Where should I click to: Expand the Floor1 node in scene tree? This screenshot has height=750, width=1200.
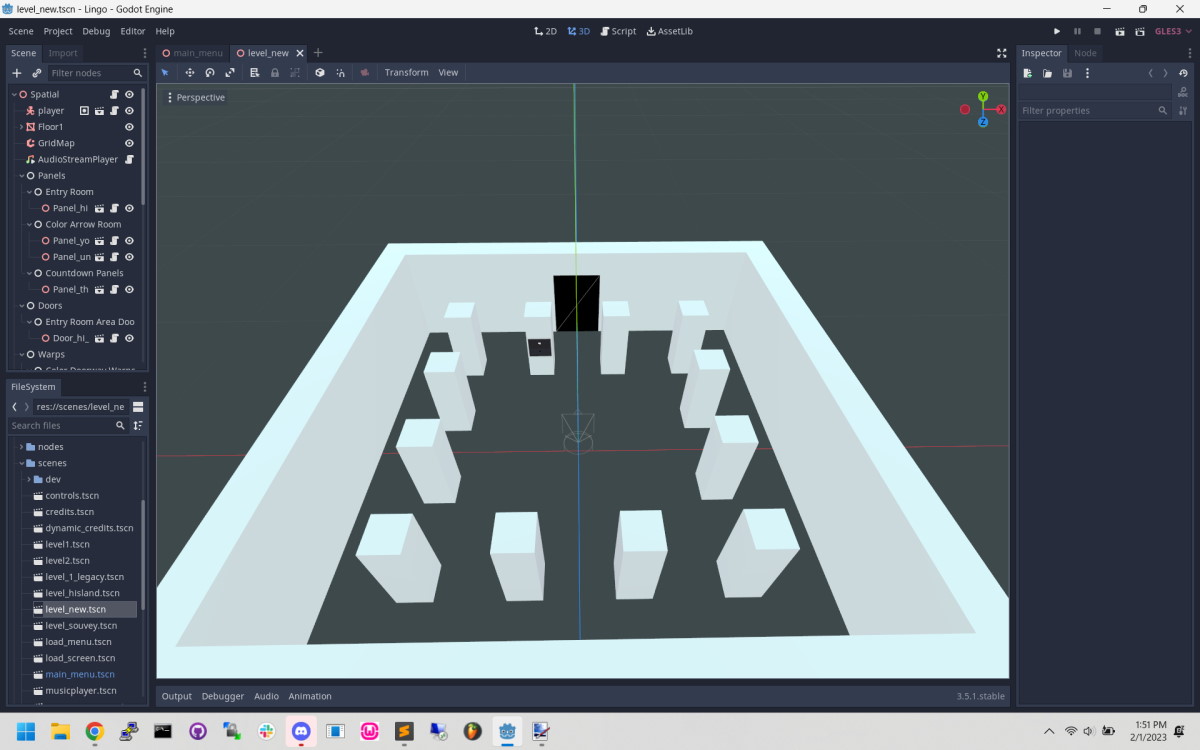pyautogui.click(x=21, y=127)
